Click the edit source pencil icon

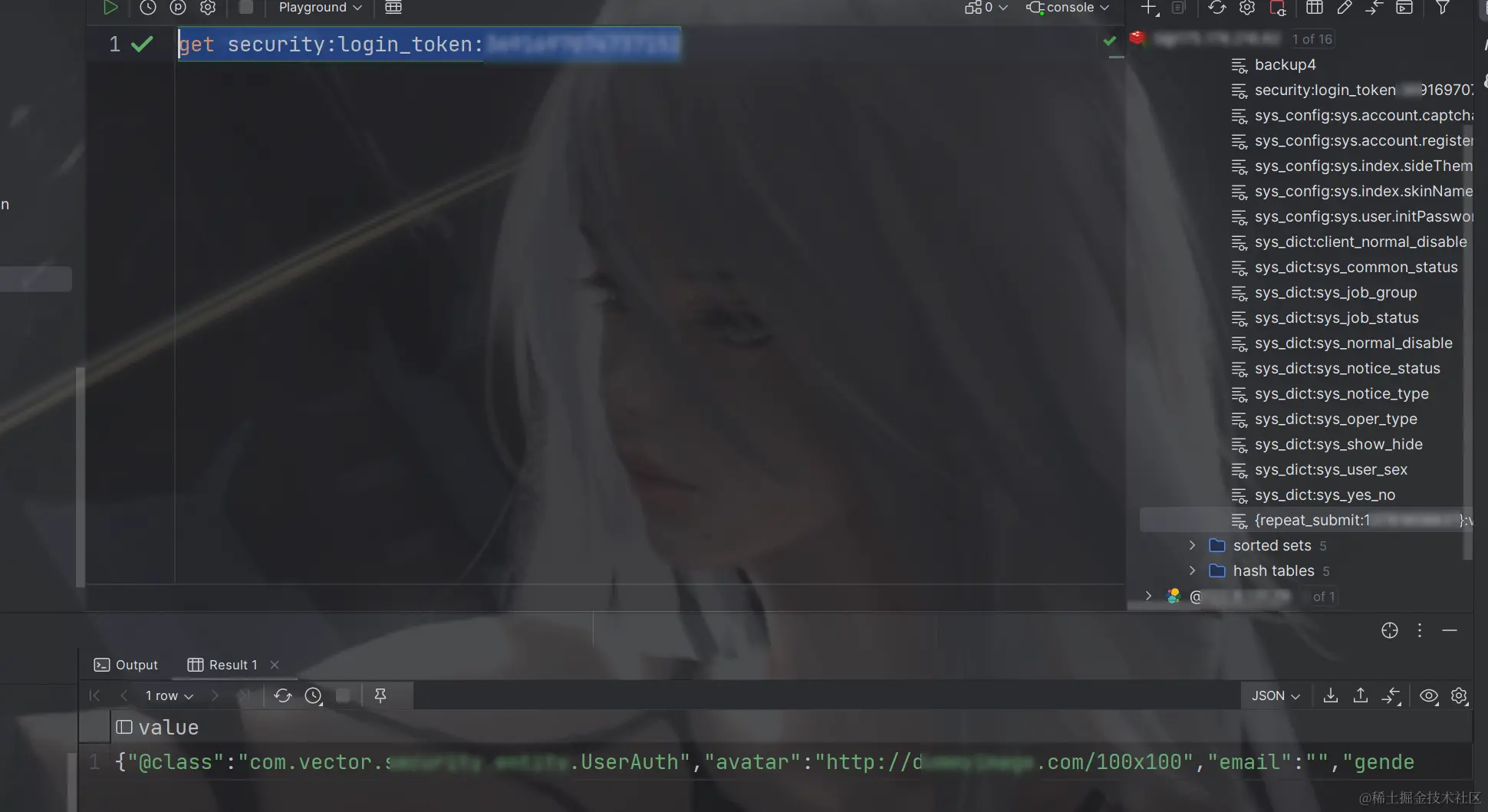[1345, 8]
